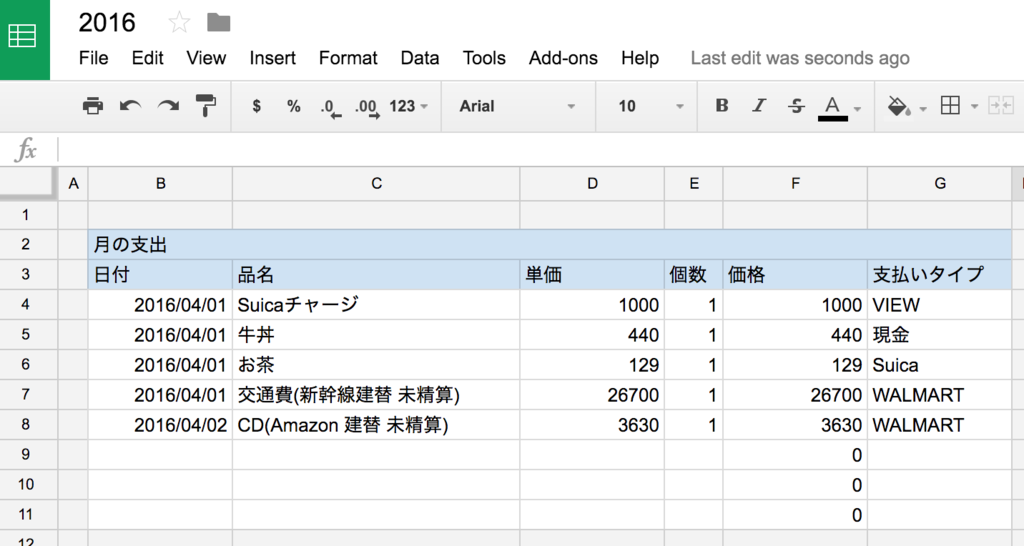Open the Data menu
The width and height of the screenshot is (1024, 546).
point(420,58)
